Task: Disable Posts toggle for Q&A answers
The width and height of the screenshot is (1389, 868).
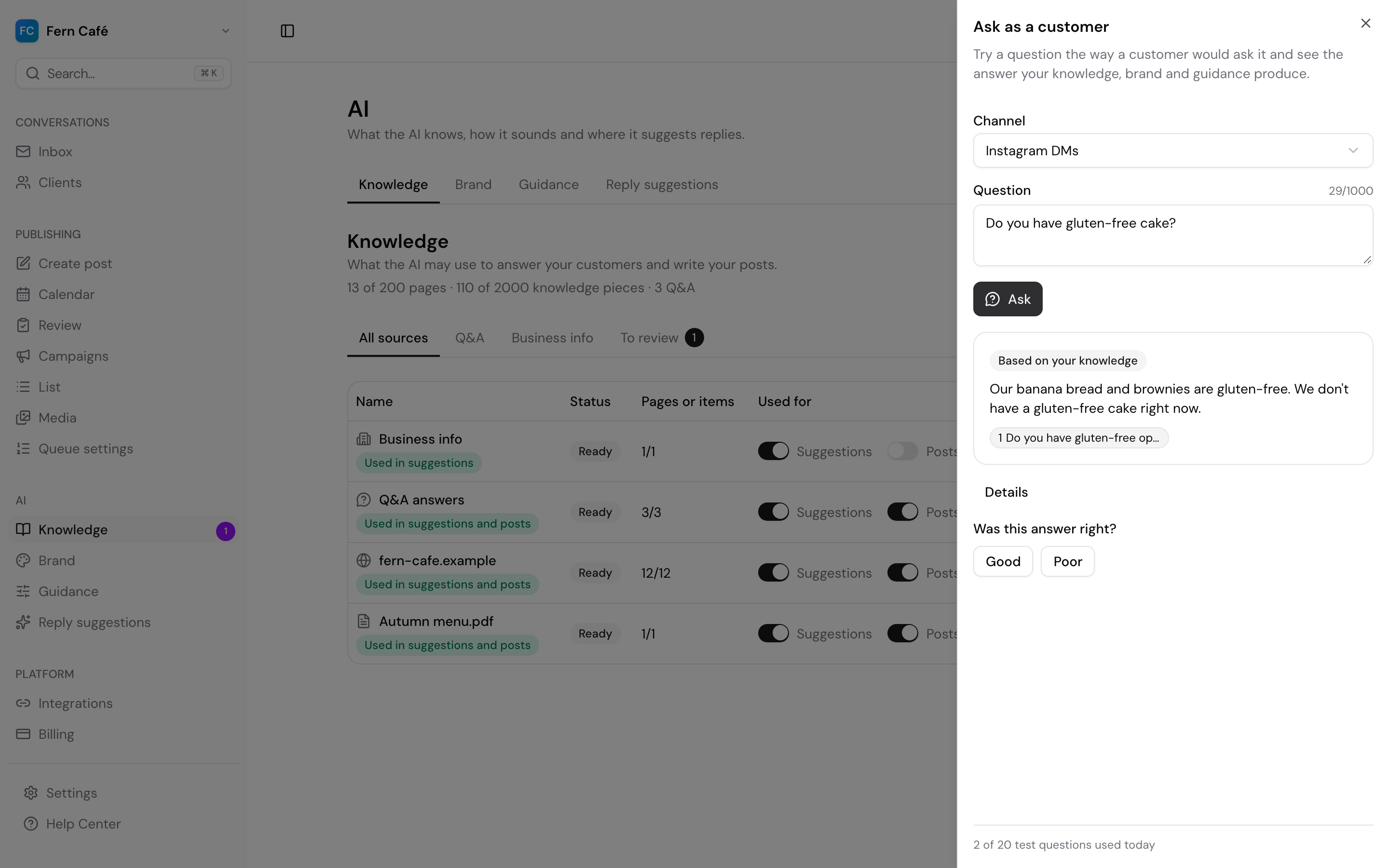Action: 903,512
